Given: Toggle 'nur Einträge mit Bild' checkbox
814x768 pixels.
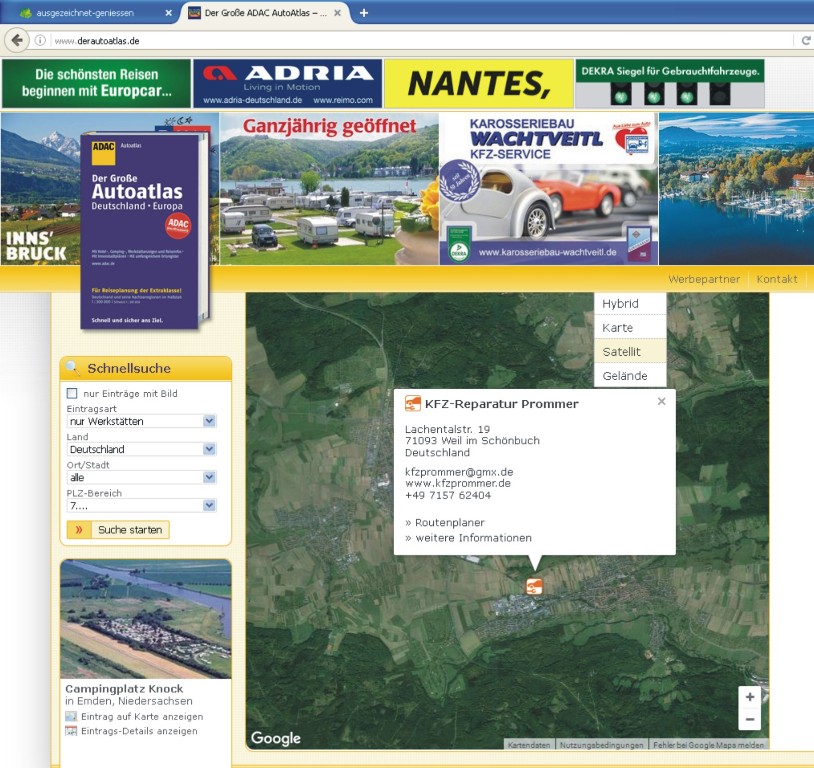Looking at the screenshot, I should tap(72, 393).
